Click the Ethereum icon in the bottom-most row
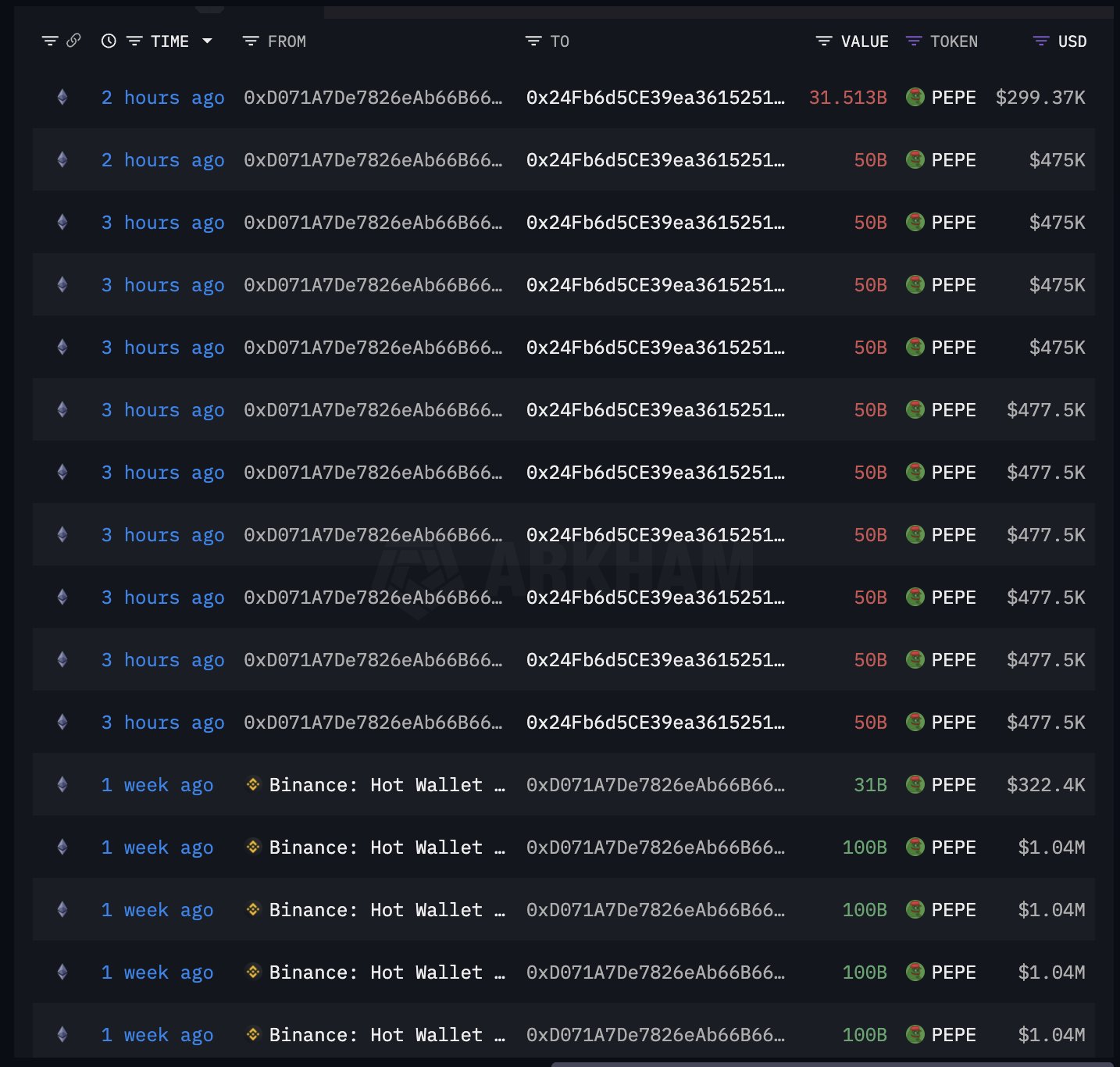 (x=62, y=1034)
